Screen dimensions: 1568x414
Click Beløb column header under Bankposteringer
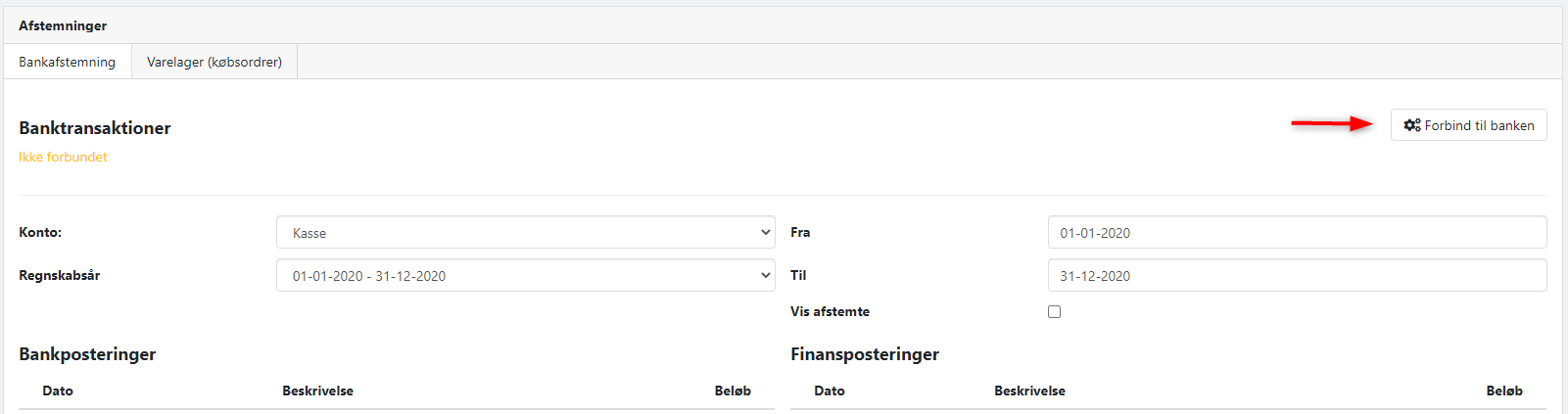tap(733, 391)
